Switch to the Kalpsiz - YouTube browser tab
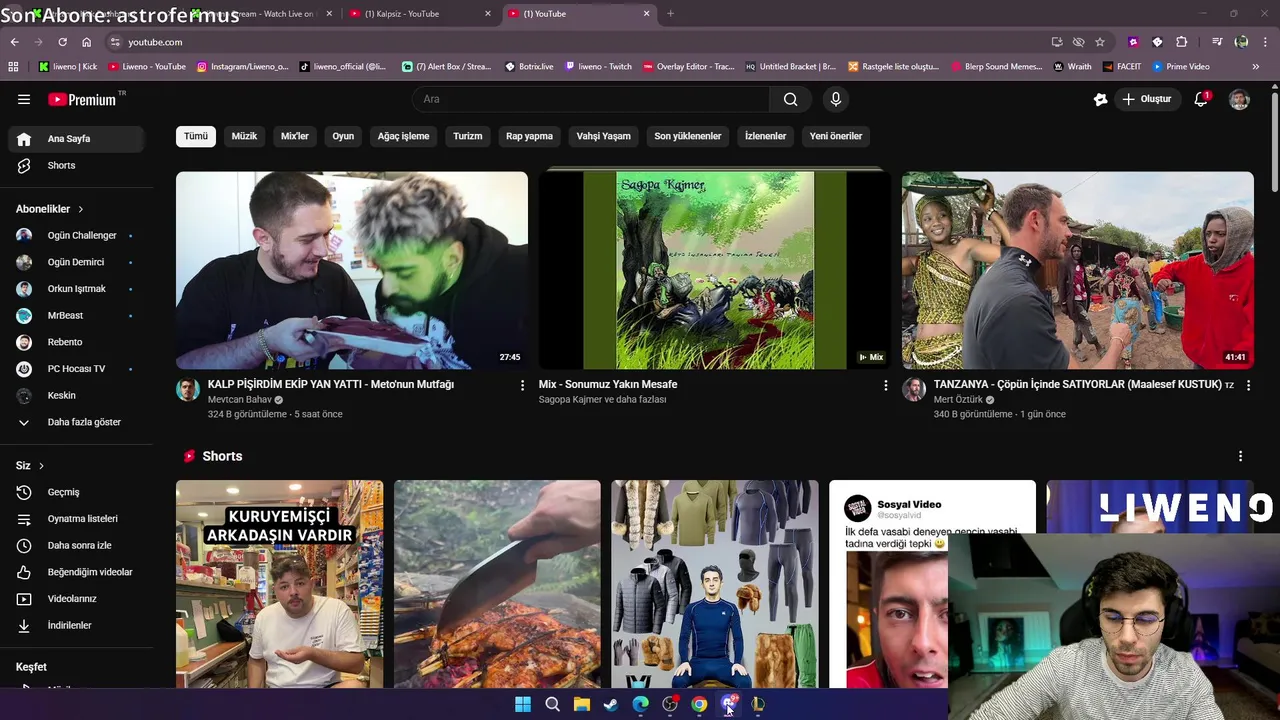 pyautogui.click(x=420, y=14)
